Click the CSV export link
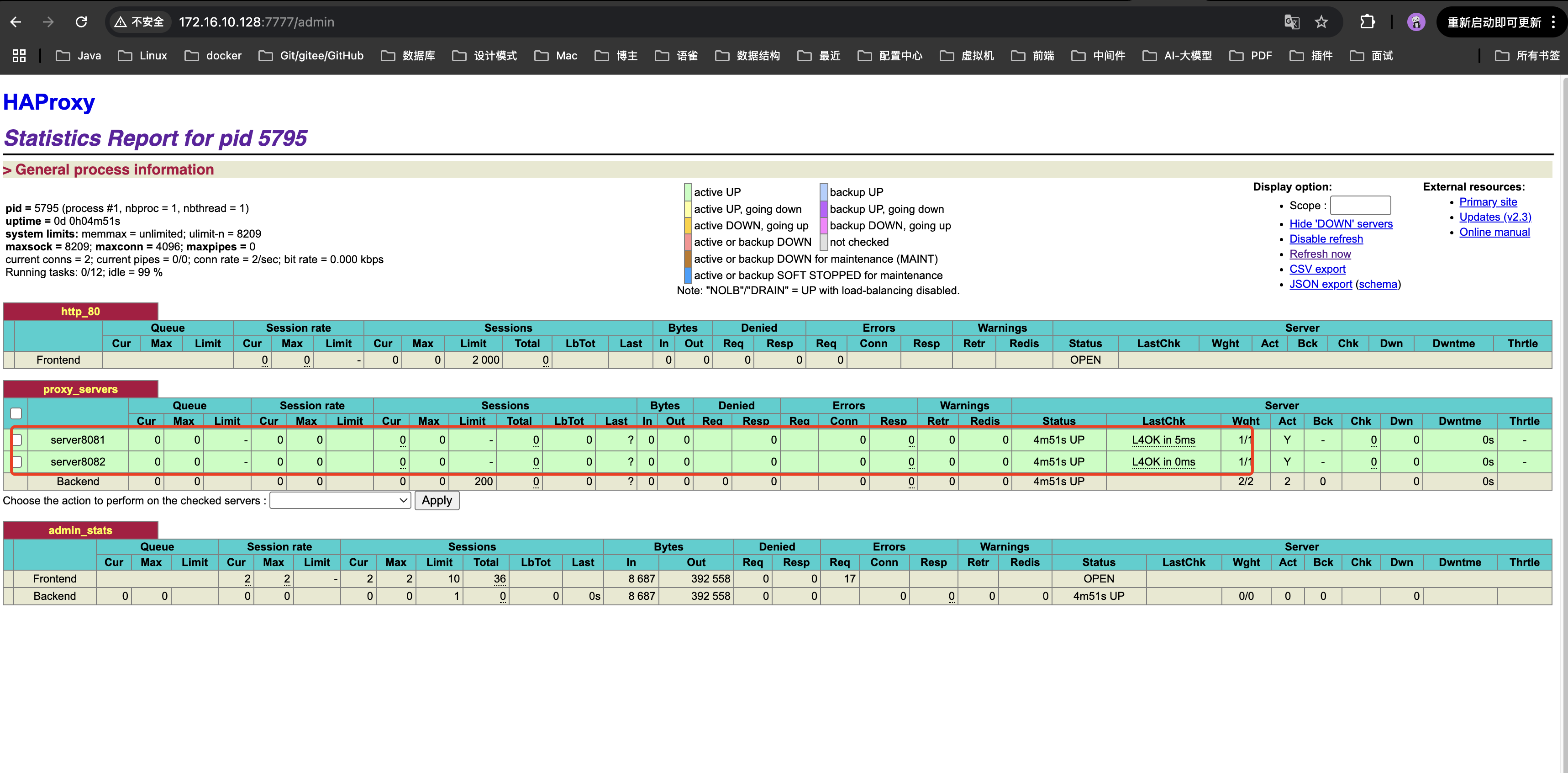Screen dimensions: 1568x773 1317,269
